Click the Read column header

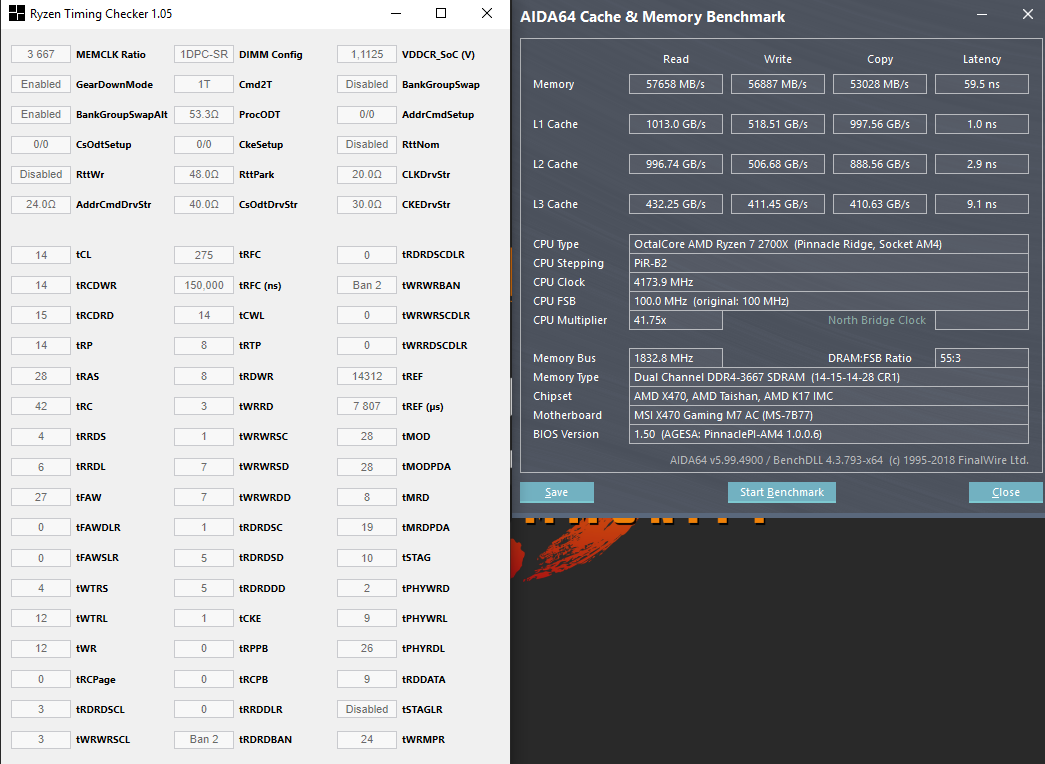pos(676,59)
